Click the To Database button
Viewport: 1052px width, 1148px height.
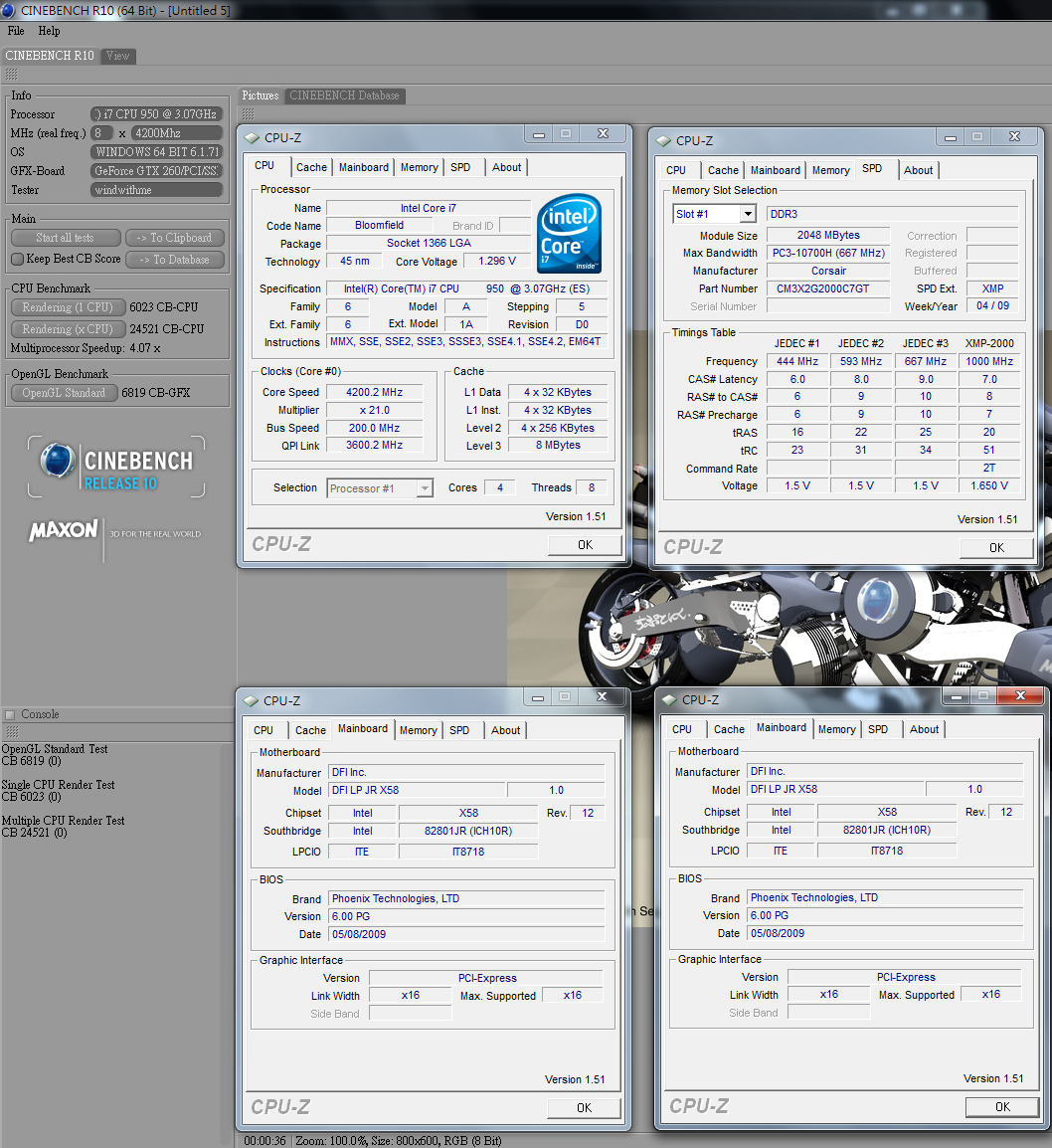tap(175, 260)
